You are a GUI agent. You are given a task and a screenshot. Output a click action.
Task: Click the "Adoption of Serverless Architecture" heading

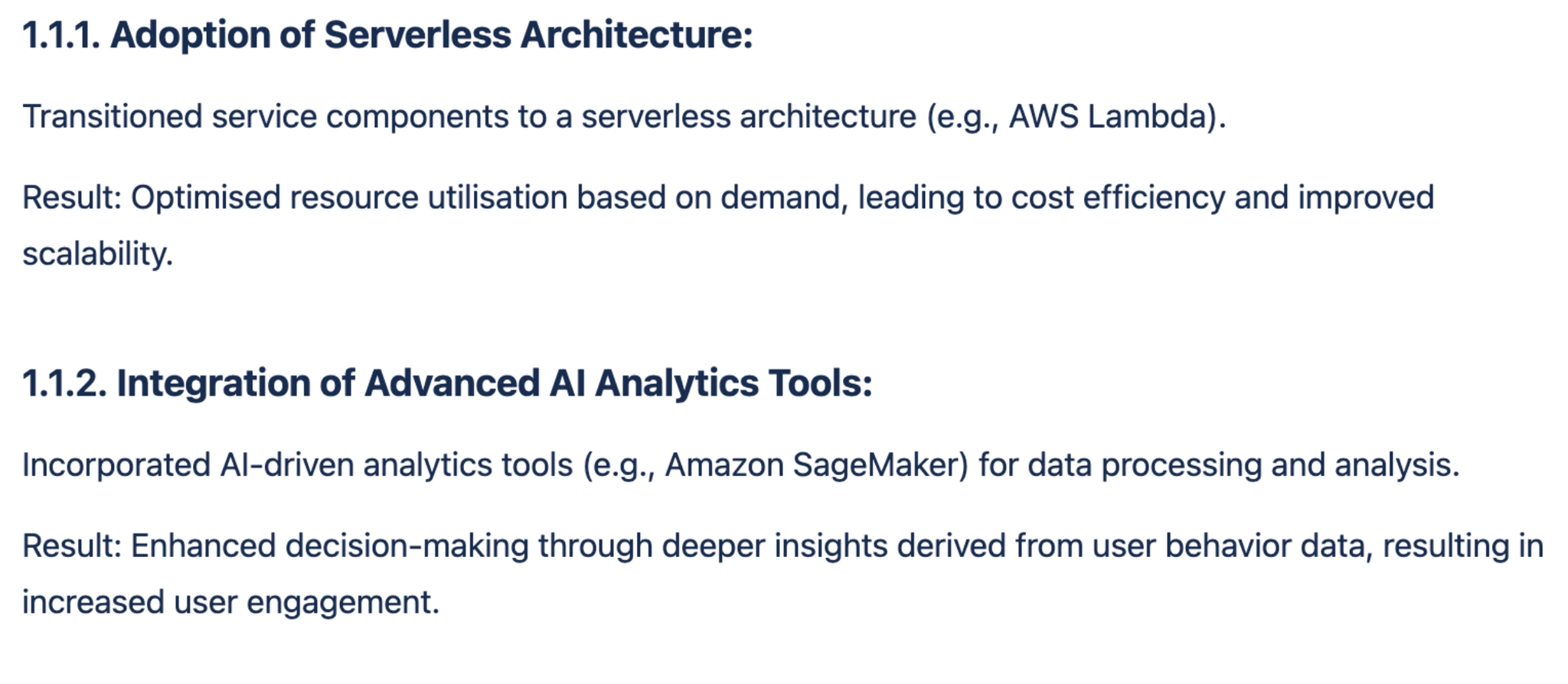point(431,35)
